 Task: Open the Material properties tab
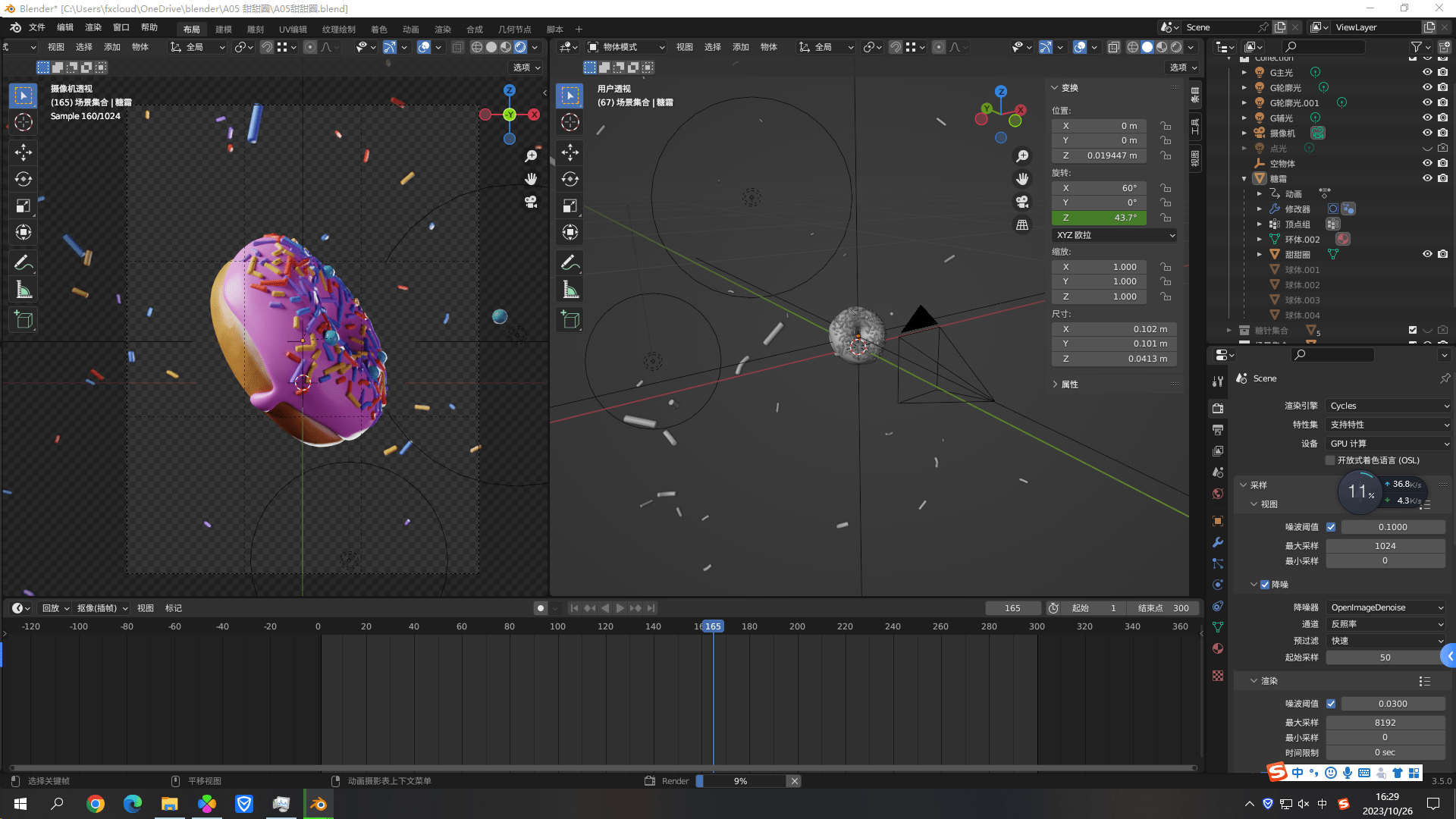click(x=1218, y=648)
